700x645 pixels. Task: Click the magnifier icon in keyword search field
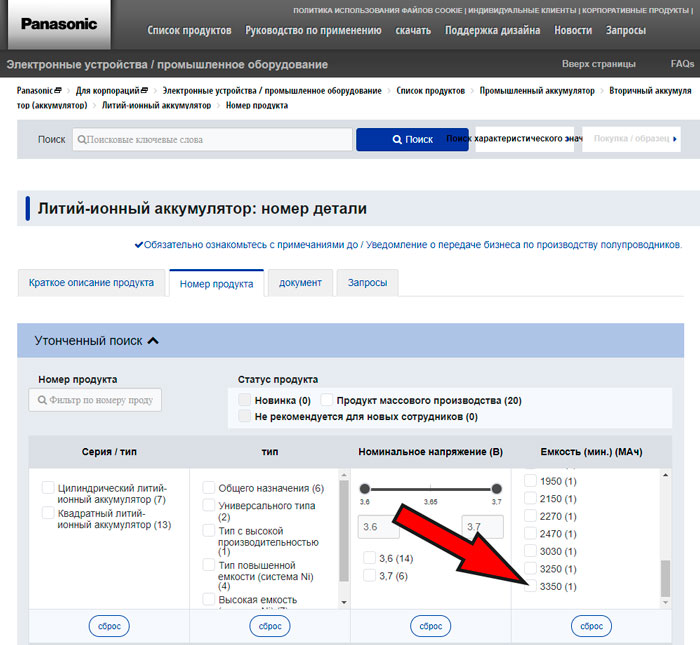[x=82, y=140]
